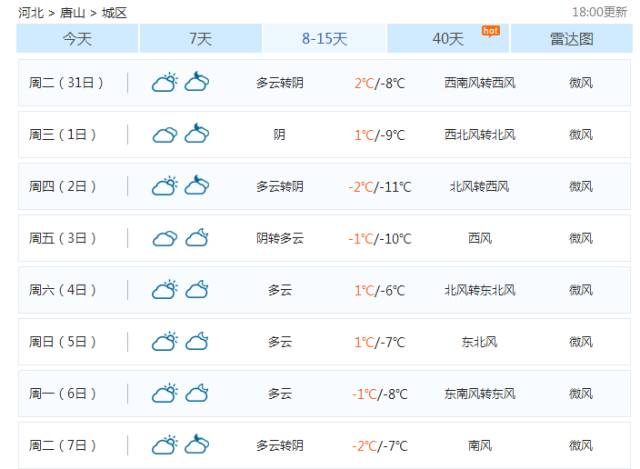Click the 2℃/-8℃ temperature for 周二 (31日)
640x469 pixels.
[379, 82]
